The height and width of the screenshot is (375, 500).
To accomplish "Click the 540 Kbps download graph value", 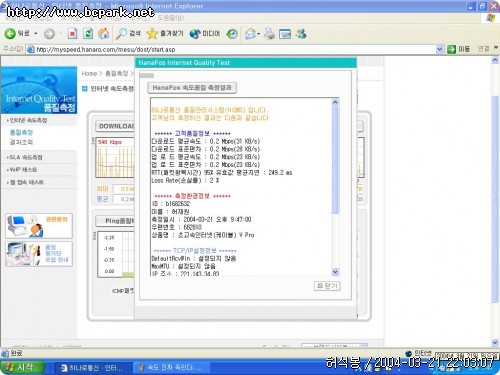I will (x=110, y=142).
